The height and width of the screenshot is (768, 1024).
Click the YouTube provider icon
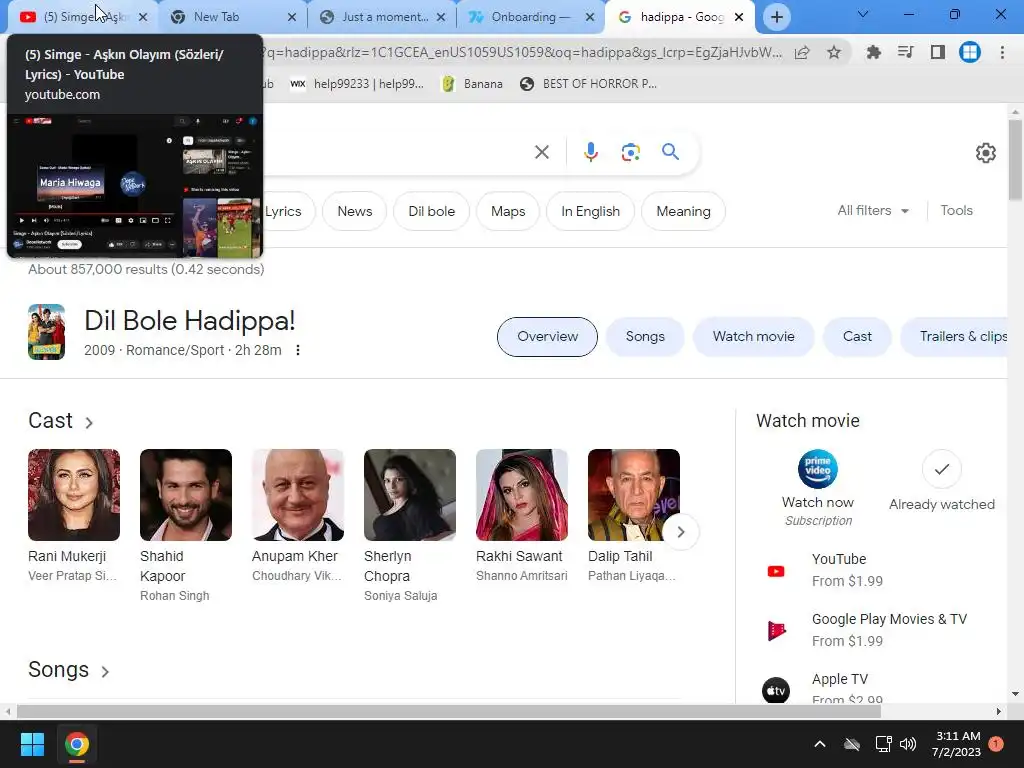coord(776,571)
